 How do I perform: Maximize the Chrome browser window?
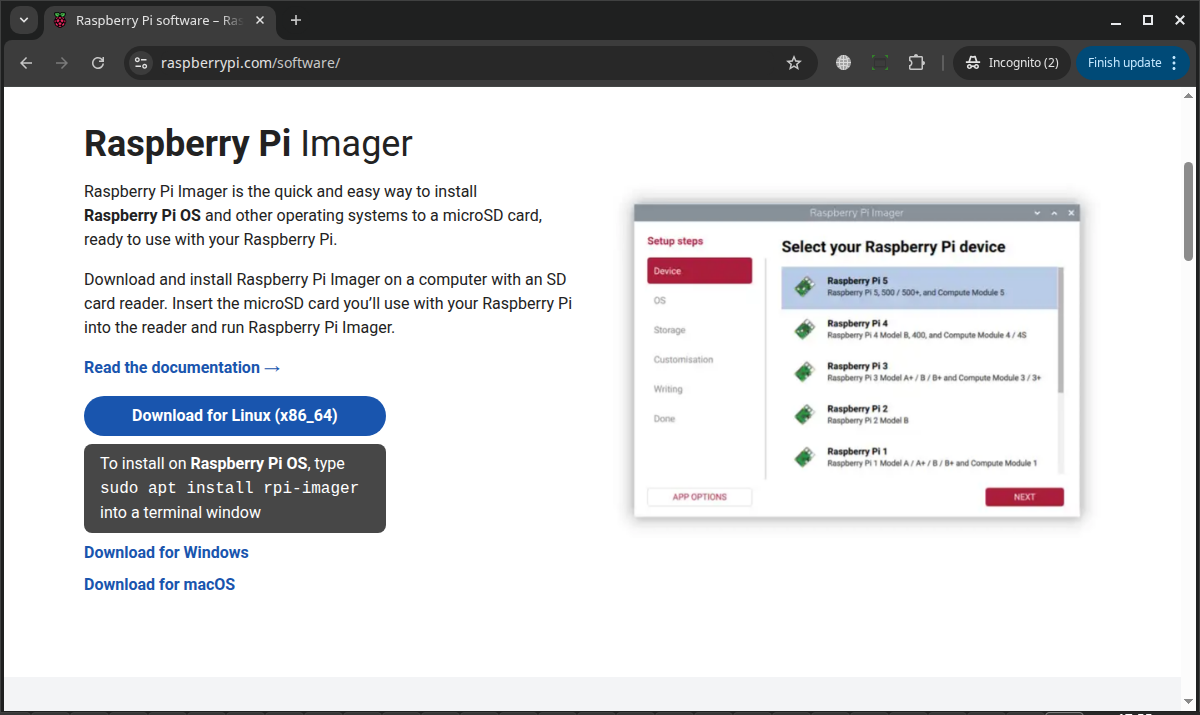1148,20
